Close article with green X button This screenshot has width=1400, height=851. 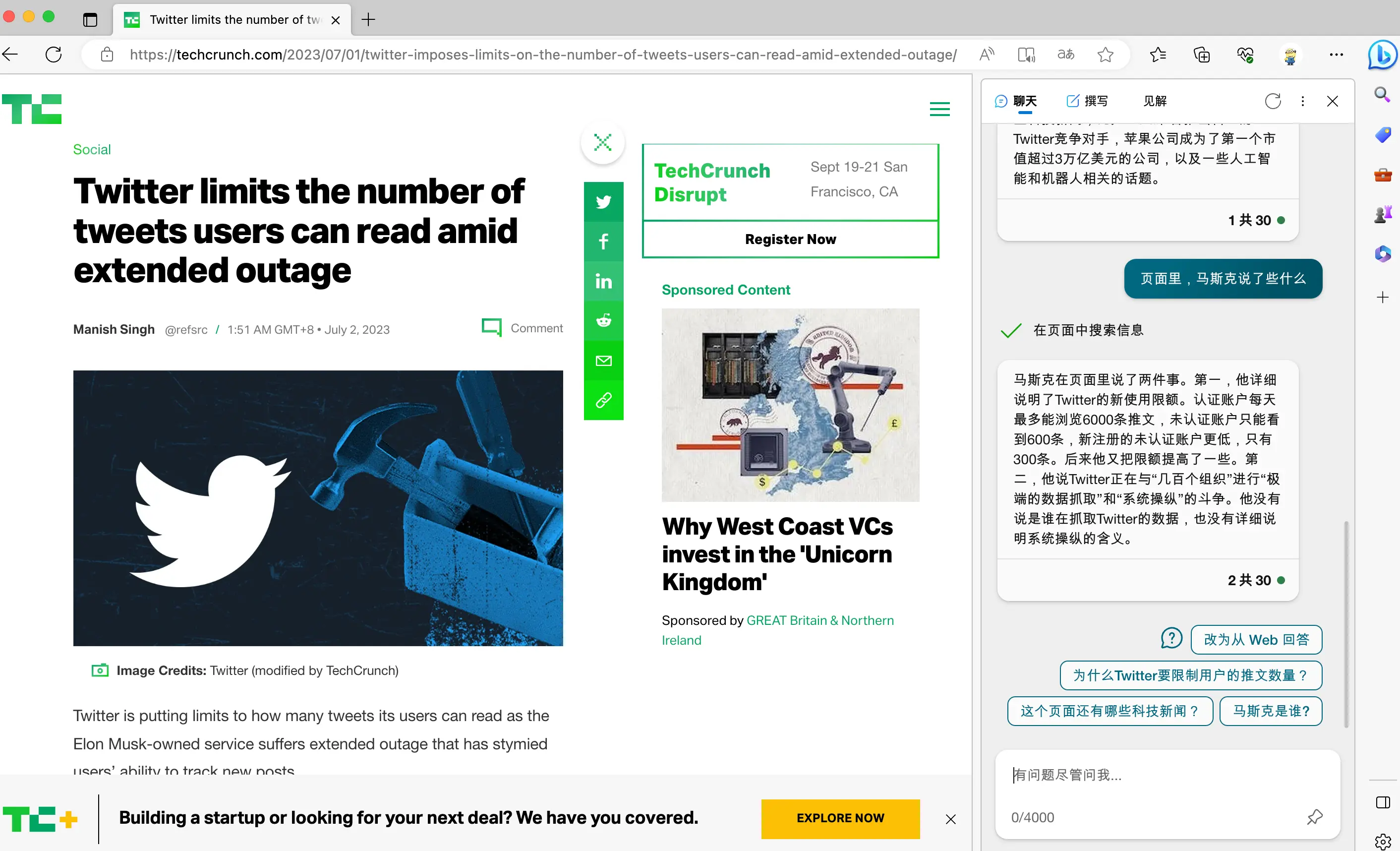pyautogui.click(x=603, y=142)
